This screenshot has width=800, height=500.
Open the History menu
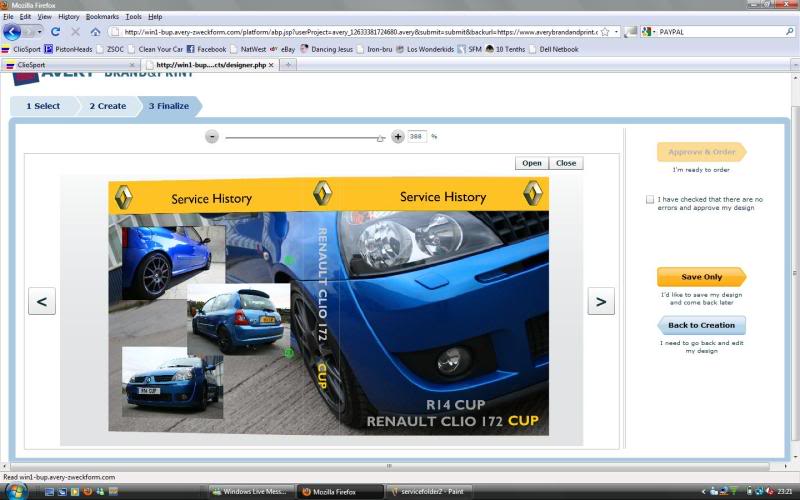pos(68,17)
